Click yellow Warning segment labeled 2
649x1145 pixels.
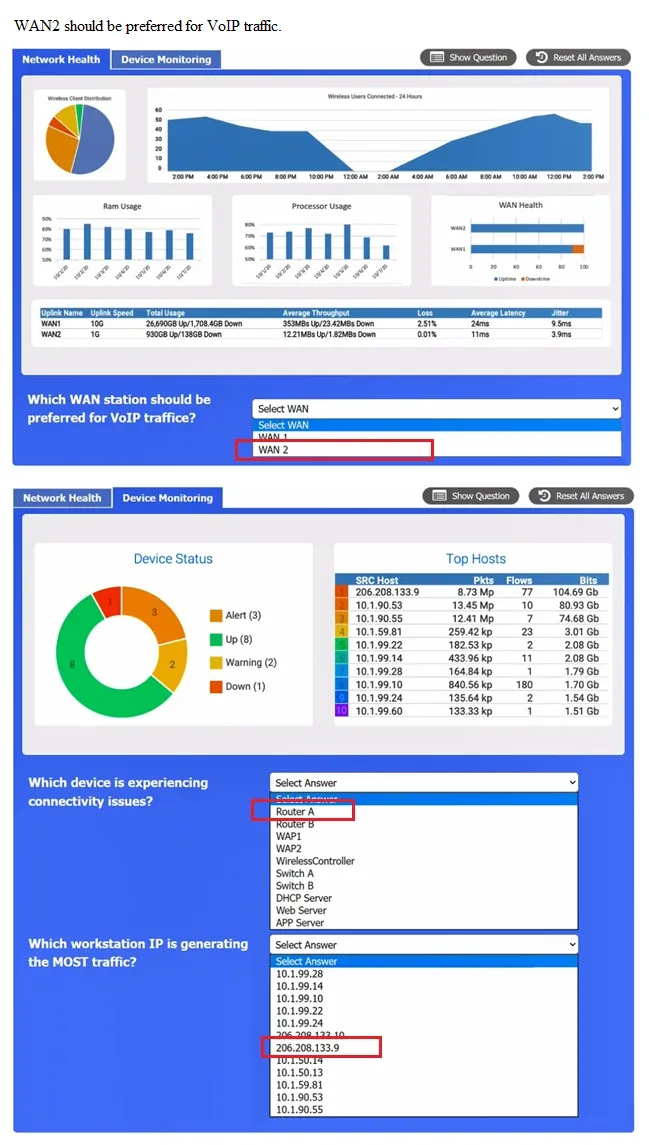pyautogui.click(x=172, y=665)
